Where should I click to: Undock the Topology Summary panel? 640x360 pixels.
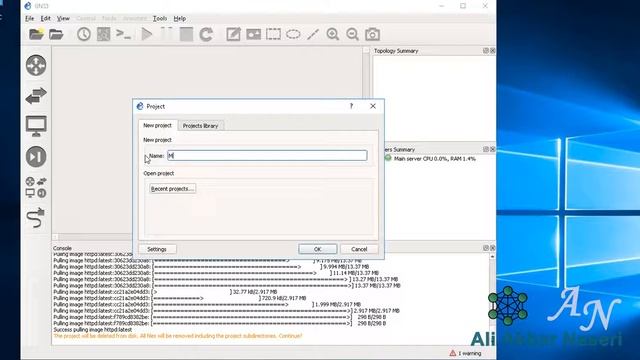[x=486, y=51]
